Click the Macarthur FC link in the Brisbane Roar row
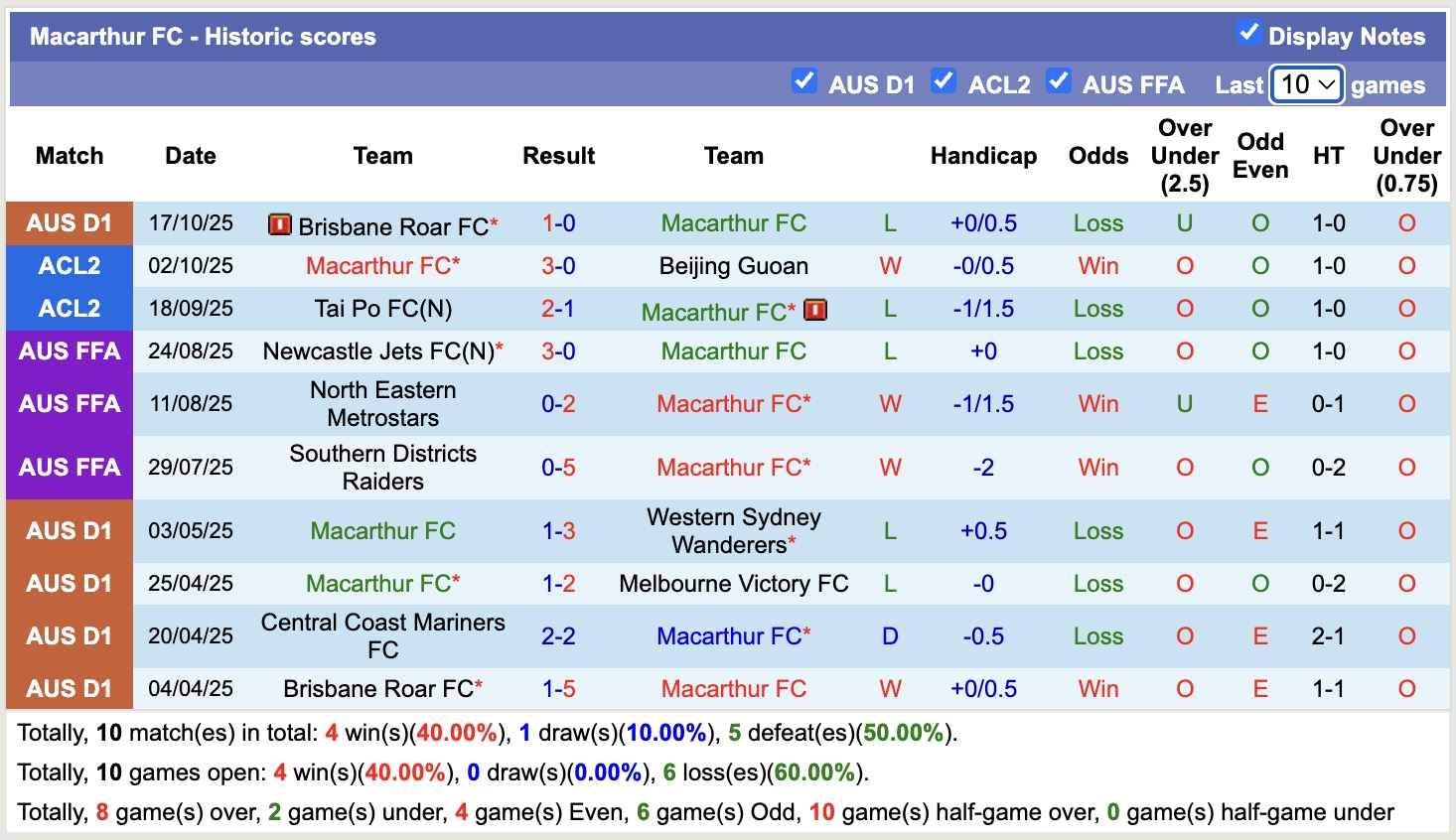Image resolution: width=1456 pixels, height=840 pixels. click(x=733, y=223)
